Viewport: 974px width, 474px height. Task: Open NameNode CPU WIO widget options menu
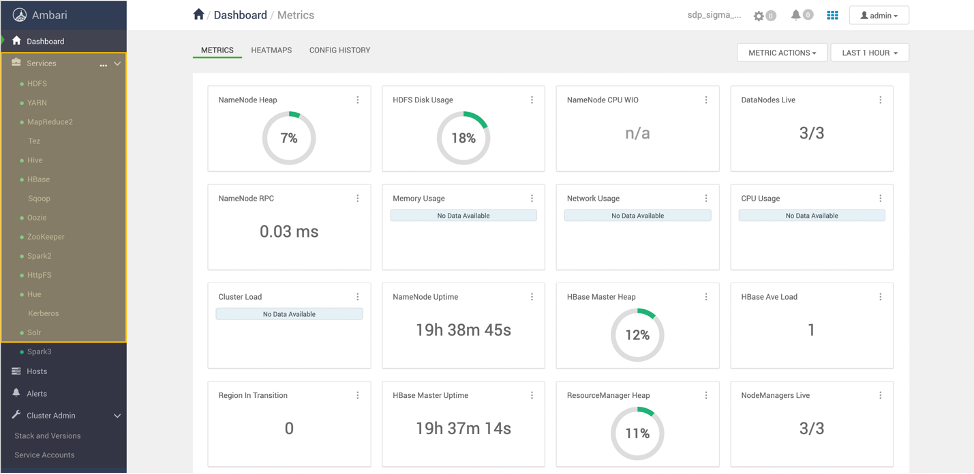pos(706,100)
